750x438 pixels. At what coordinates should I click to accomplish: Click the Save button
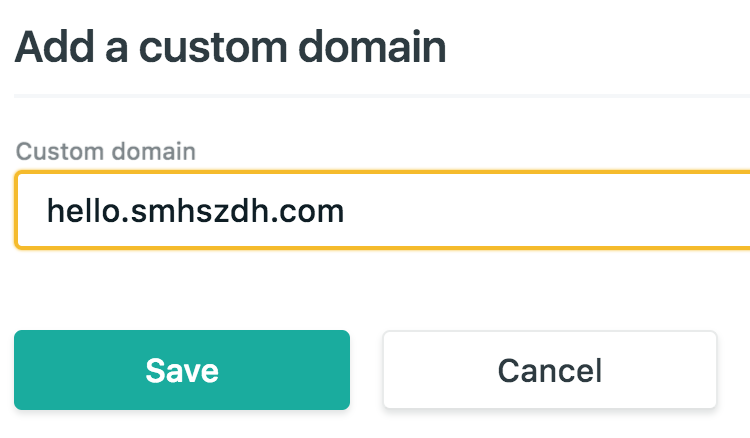point(182,370)
